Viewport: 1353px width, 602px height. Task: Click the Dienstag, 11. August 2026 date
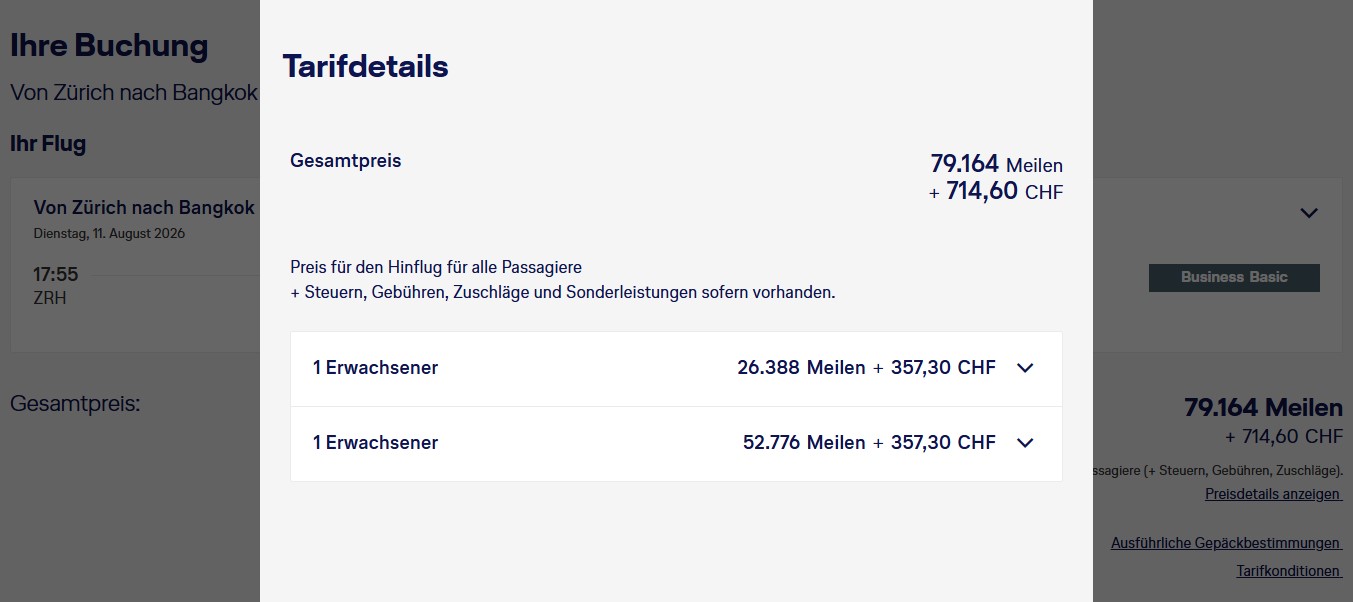(110, 233)
